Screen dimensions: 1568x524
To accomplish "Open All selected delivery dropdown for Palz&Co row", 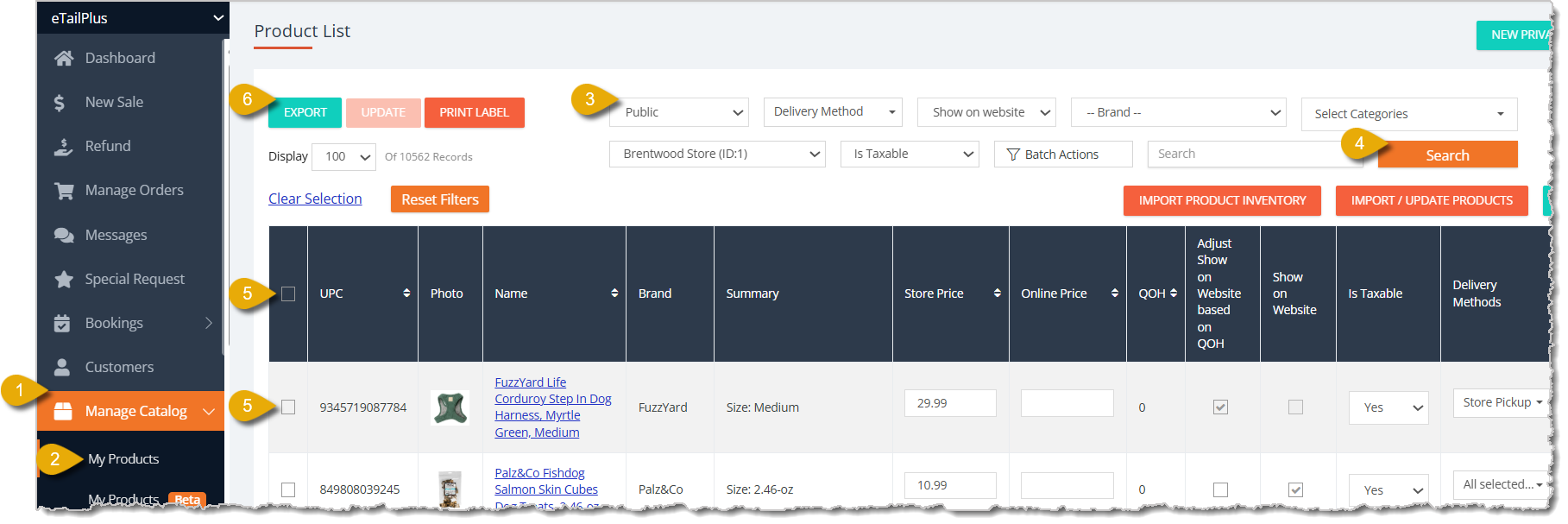I will click(x=1502, y=484).
